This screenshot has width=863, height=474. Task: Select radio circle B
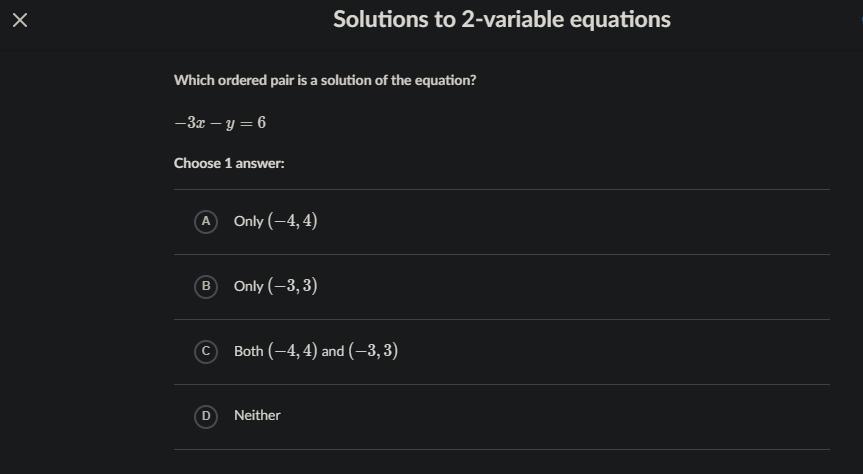(x=206, y=286)
